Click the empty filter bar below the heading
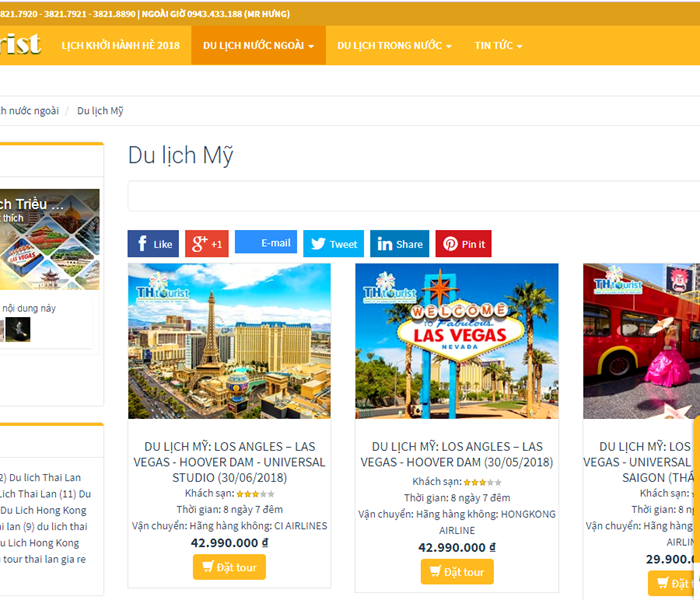The height and width of the screenshot is (600, 700). tap(414, 196)
